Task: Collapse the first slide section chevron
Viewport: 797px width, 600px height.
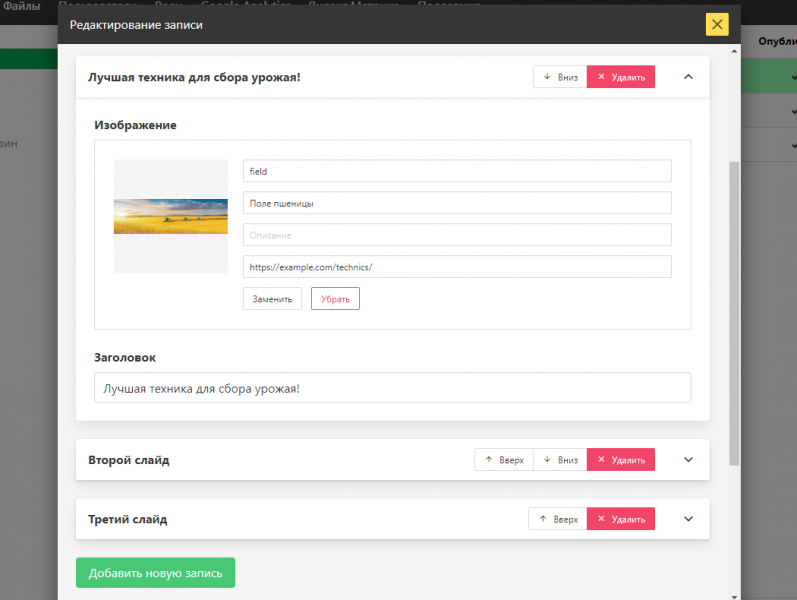Action: pos(688,77)
